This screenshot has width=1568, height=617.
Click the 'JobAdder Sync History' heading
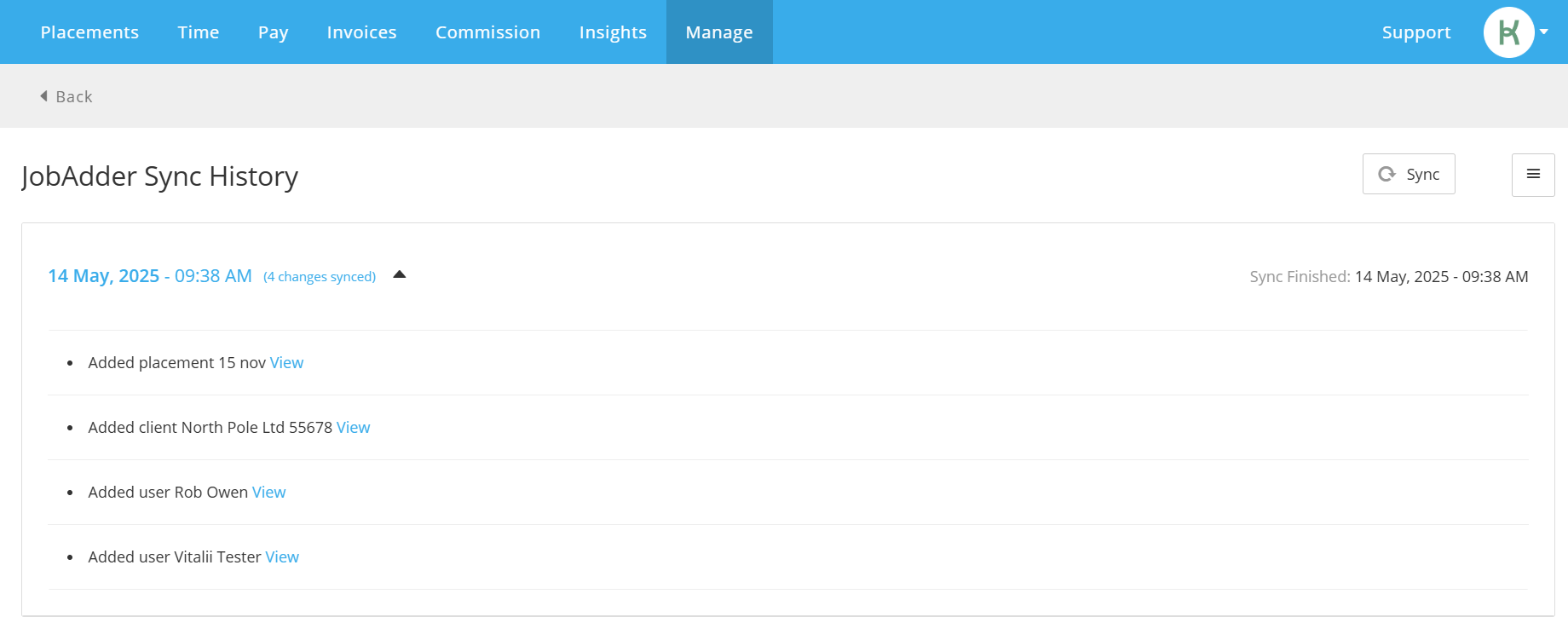pyautogui.click(x=160, y=176)
